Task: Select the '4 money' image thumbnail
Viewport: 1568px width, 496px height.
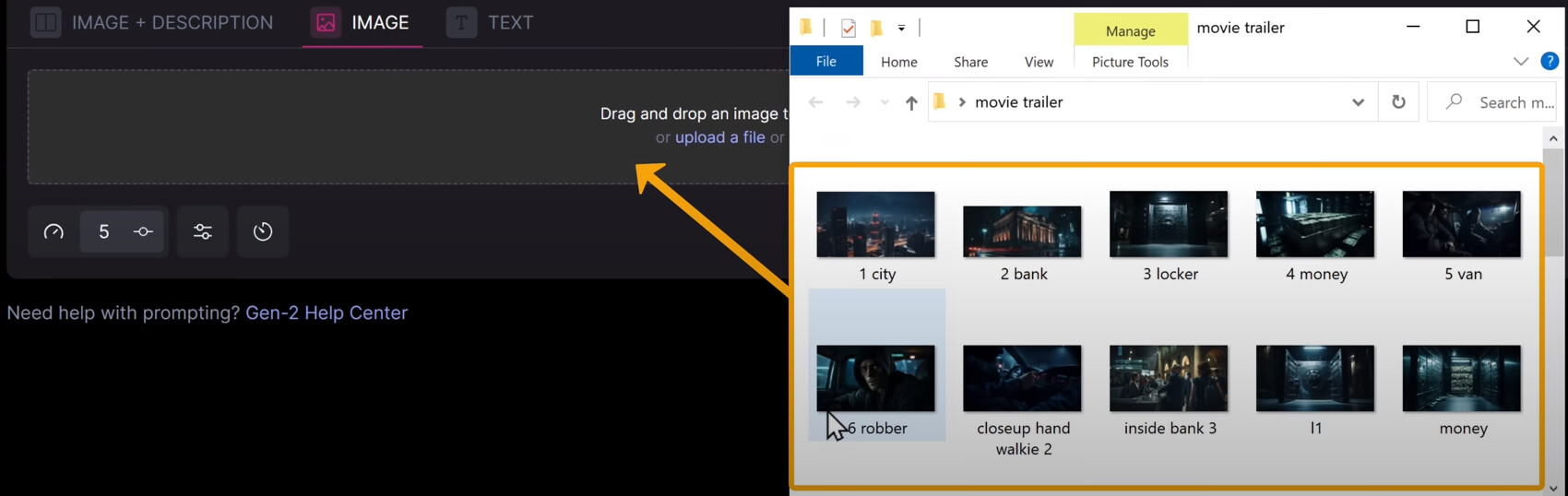Action: point(1315,224)
